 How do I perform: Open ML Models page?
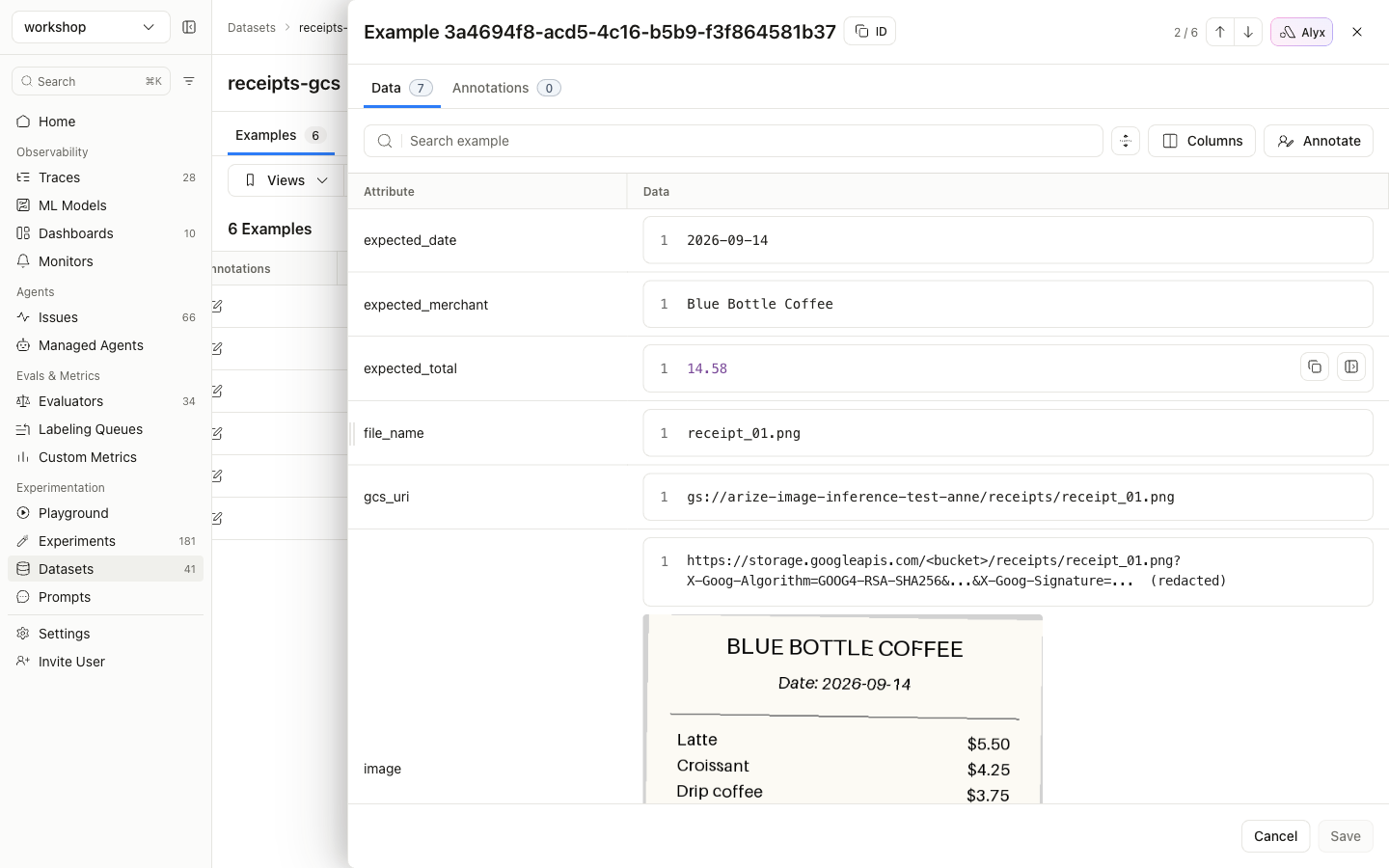pyautogui.click(x=106, y=205)
